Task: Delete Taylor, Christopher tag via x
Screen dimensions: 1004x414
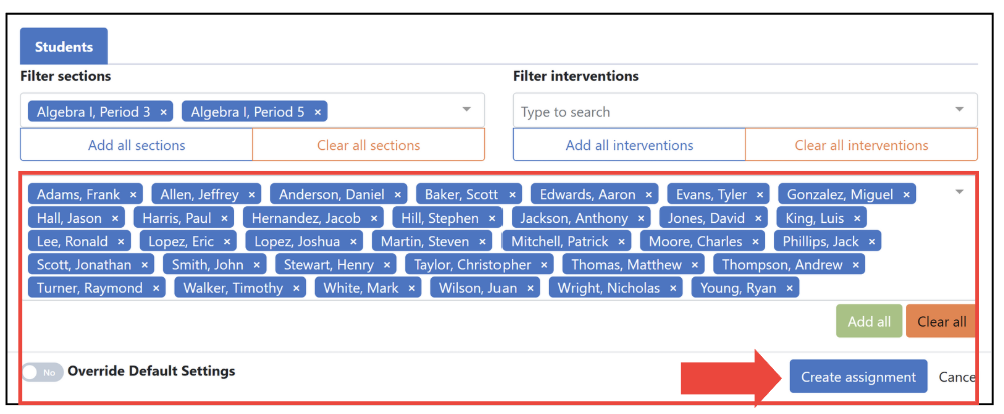Action: tap(544, 265)
